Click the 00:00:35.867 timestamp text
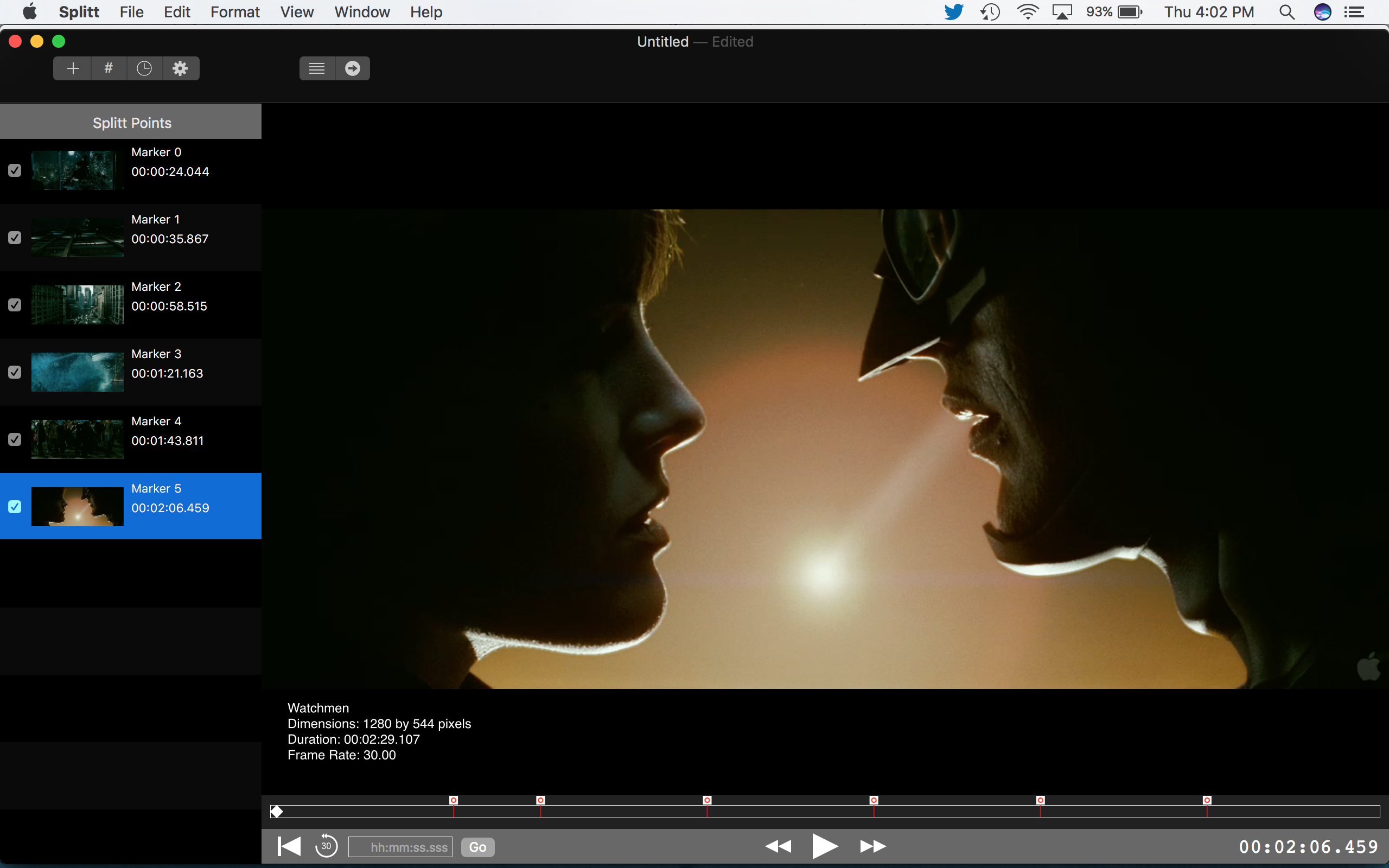This screenshot has width=1389, height=868. tap(170, 239)
